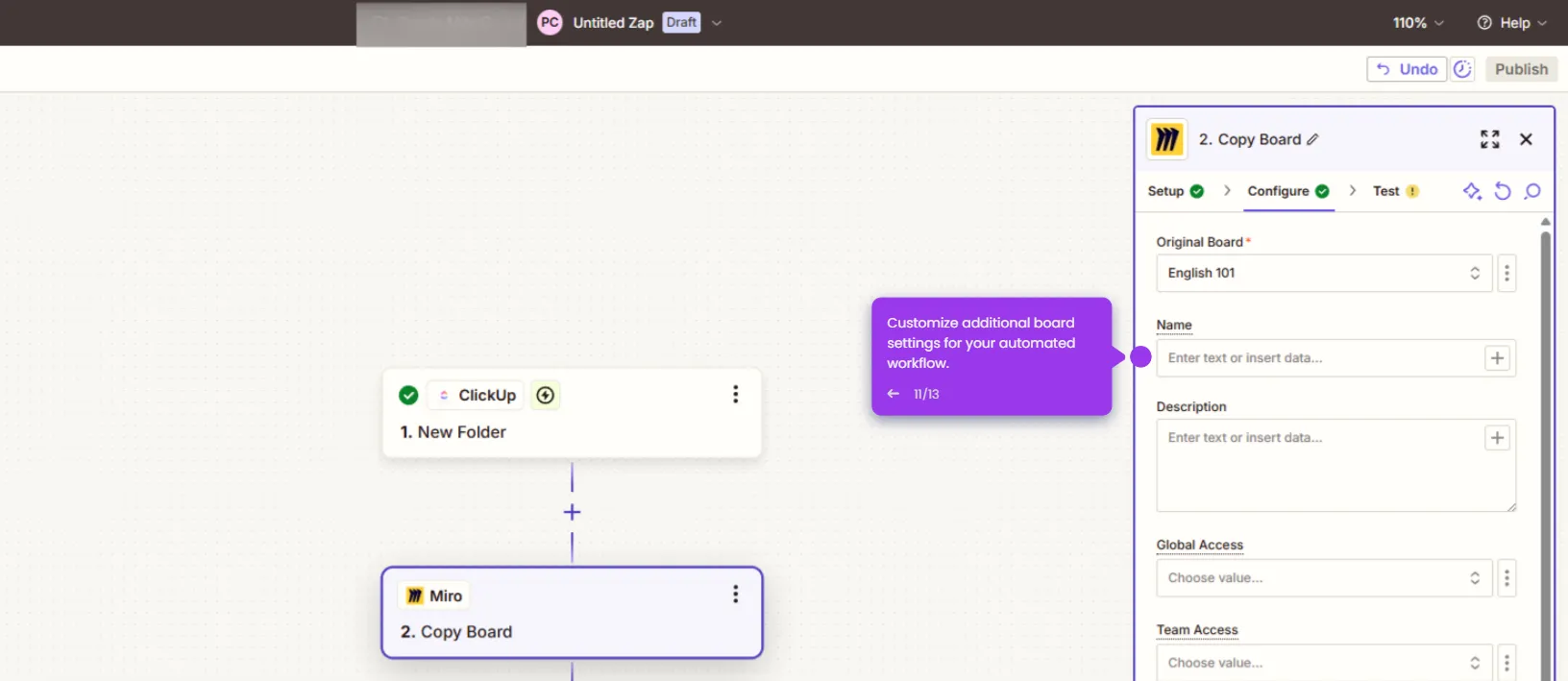Image resolution: width=1568 pixels, height=681 pixels.
Task: Click the Miro logo on step 2 card
Action: (x=415, y=596)
